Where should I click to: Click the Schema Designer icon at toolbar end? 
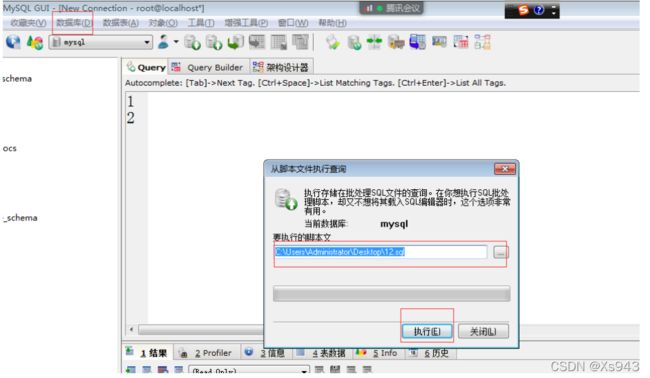[x=483, y=42]
